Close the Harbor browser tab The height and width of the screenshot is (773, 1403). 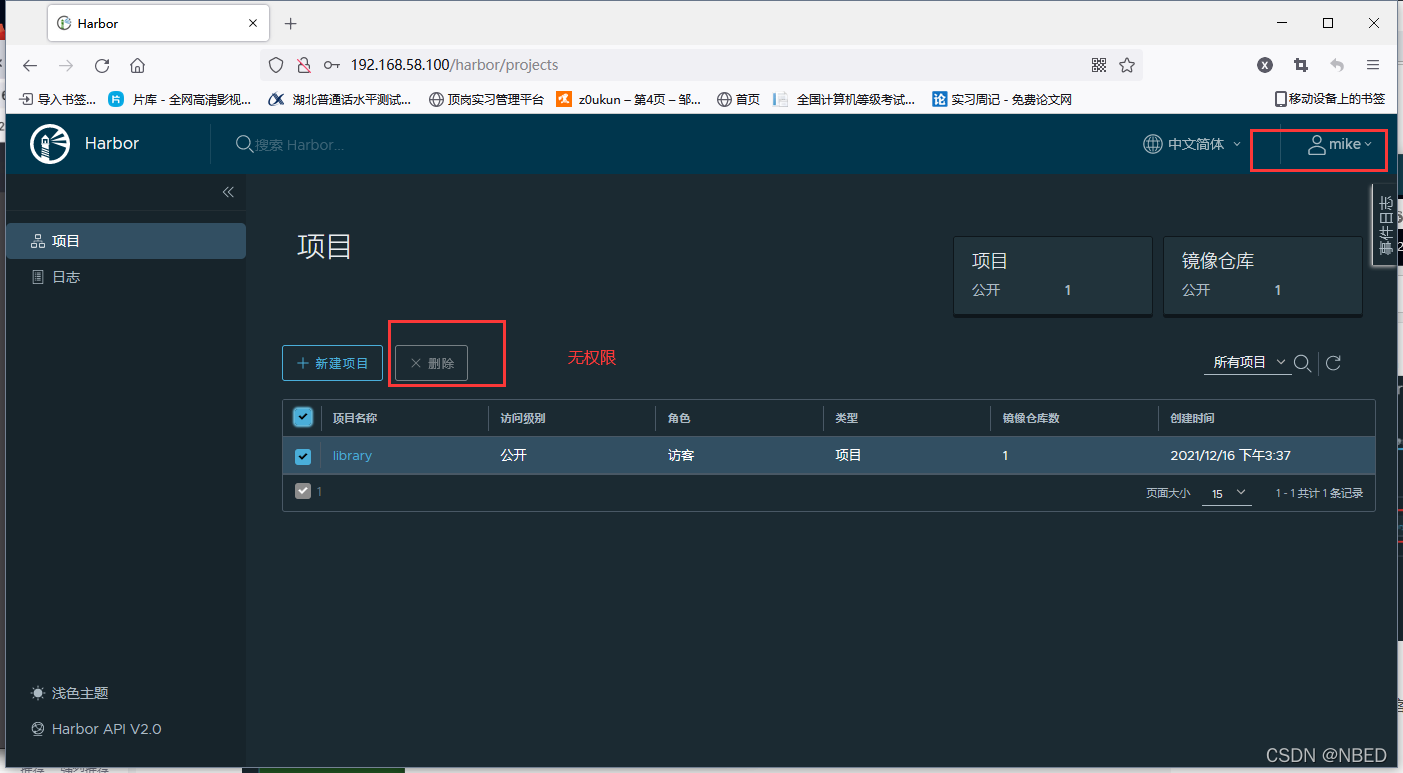pos(254,23)
